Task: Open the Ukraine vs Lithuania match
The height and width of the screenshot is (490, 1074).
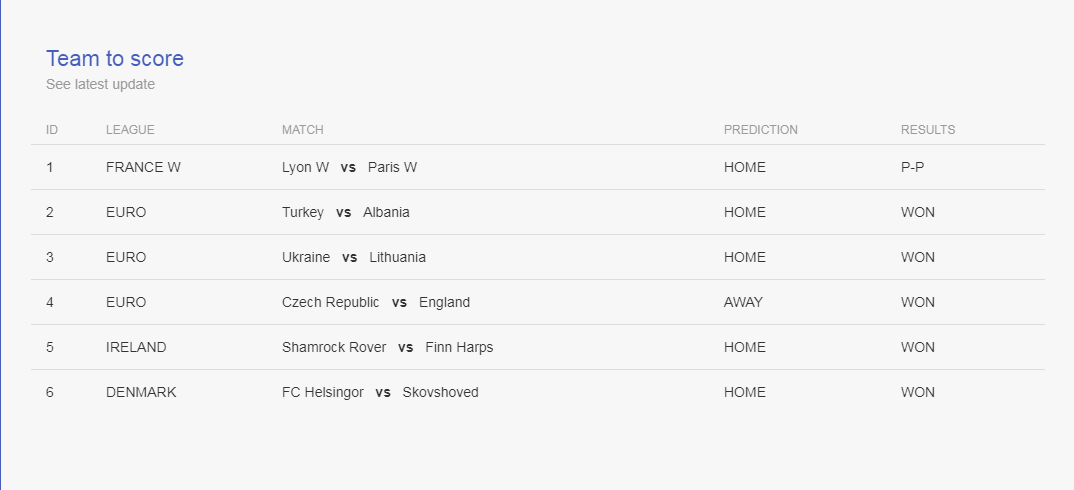Action: pos(354,258)
